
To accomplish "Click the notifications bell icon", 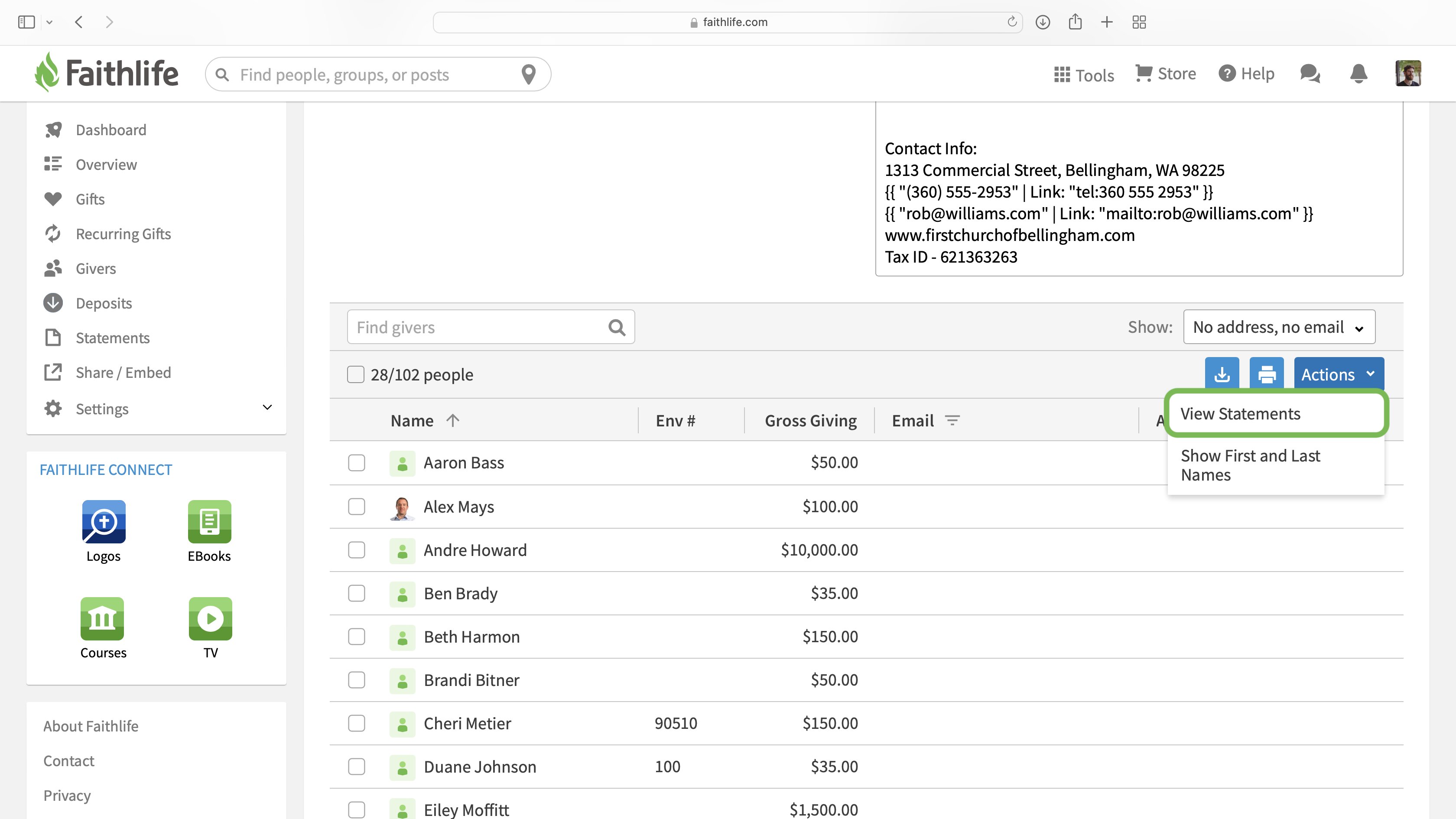I will click(x=1358, y=74).
